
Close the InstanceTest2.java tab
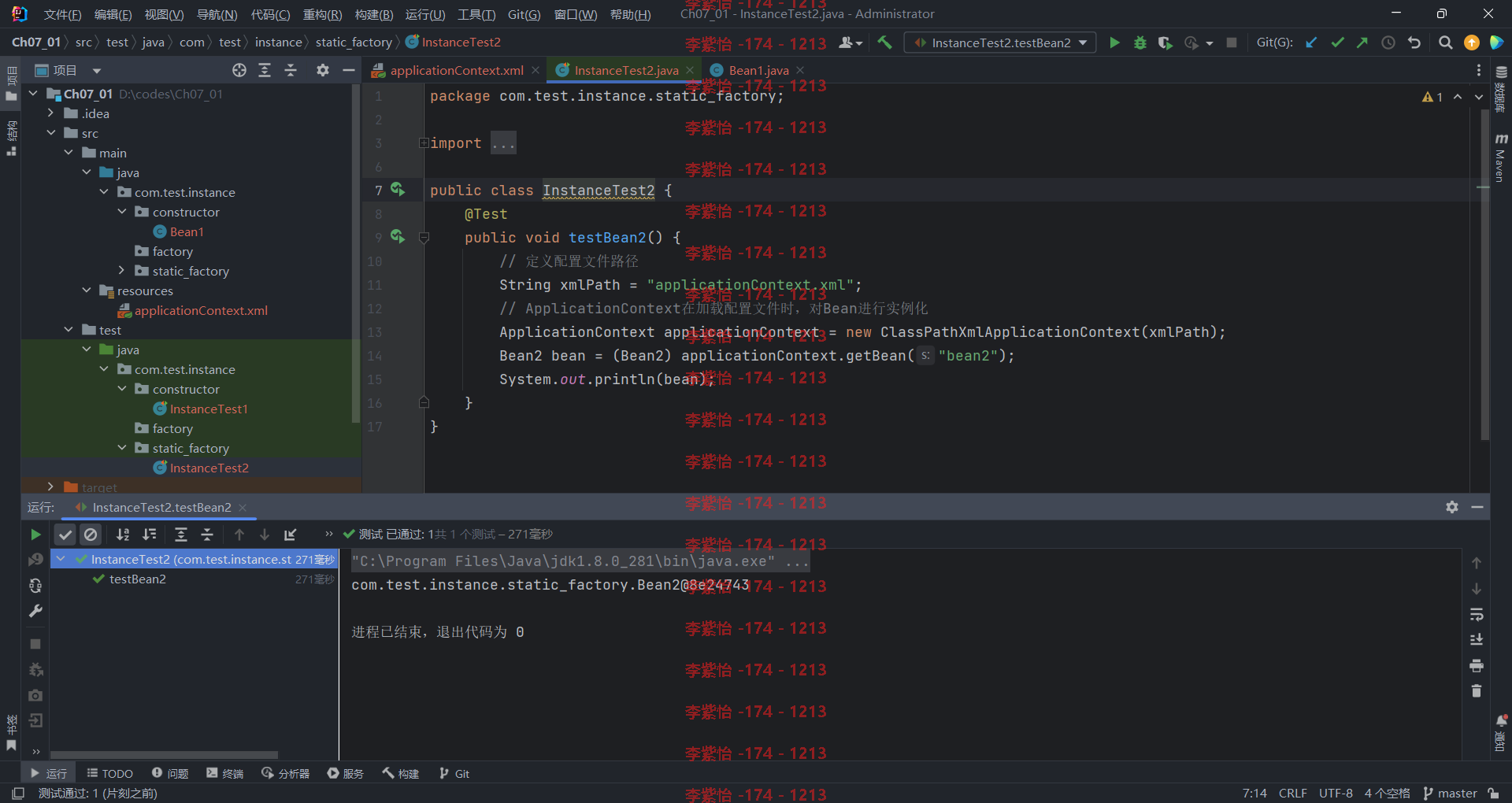click(x=691, y=70)
